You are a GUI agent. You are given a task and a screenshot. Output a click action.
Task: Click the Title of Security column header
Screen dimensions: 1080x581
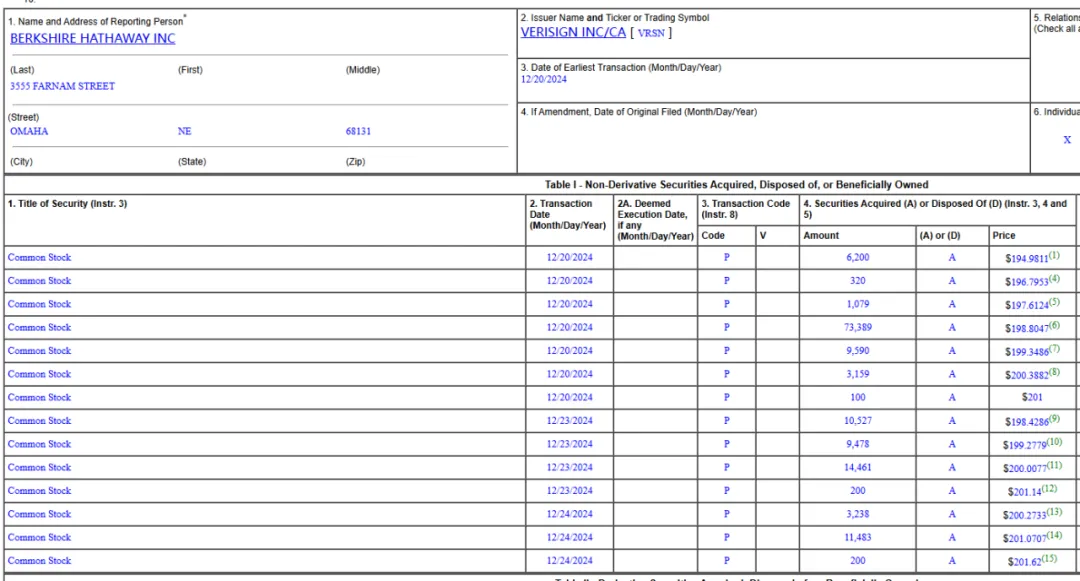[x=68, y=204]
